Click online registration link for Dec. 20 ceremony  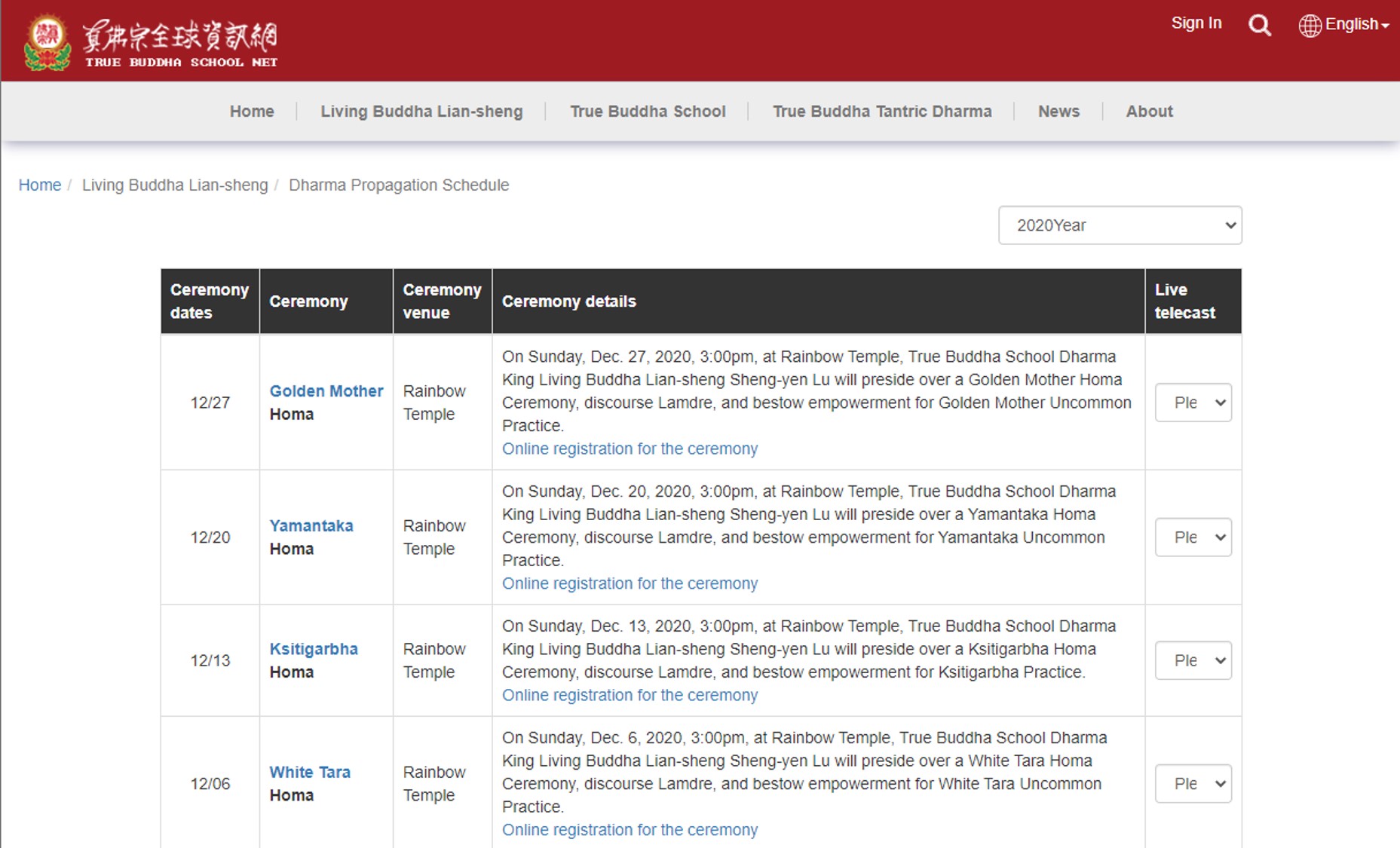coord(630,583)
